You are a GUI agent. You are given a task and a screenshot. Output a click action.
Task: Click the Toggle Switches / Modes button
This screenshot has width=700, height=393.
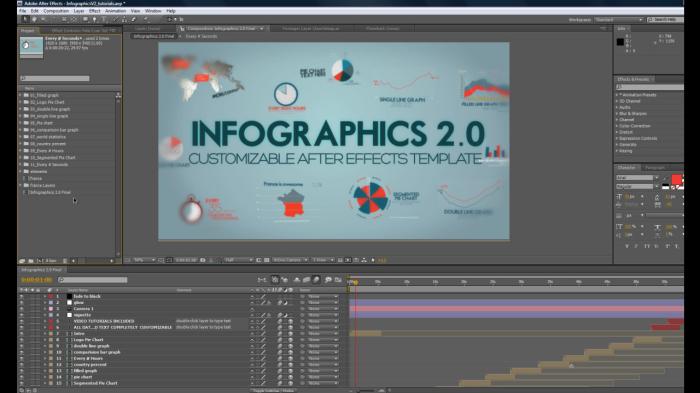click(273, 390)
